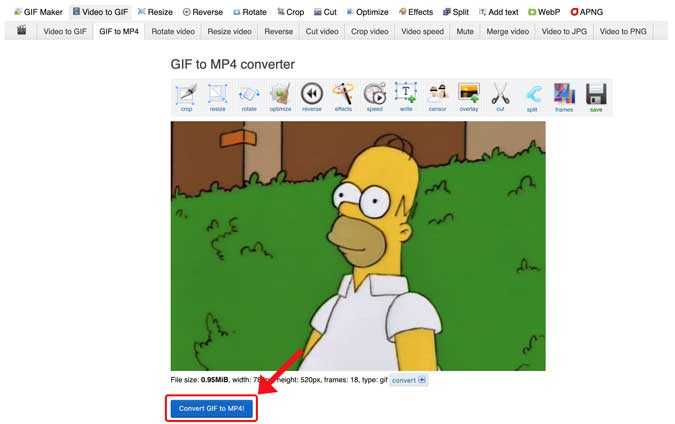
Task: Select the overlay tool icon
Action: click(469, 97)
